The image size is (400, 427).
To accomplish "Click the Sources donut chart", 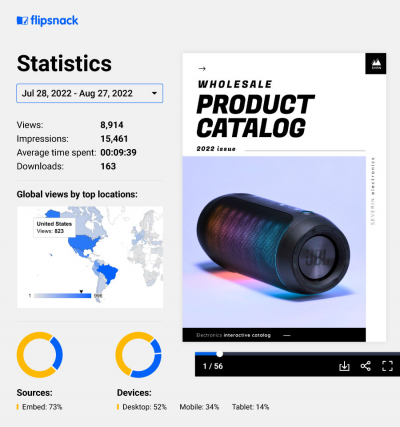I will 40,355.
